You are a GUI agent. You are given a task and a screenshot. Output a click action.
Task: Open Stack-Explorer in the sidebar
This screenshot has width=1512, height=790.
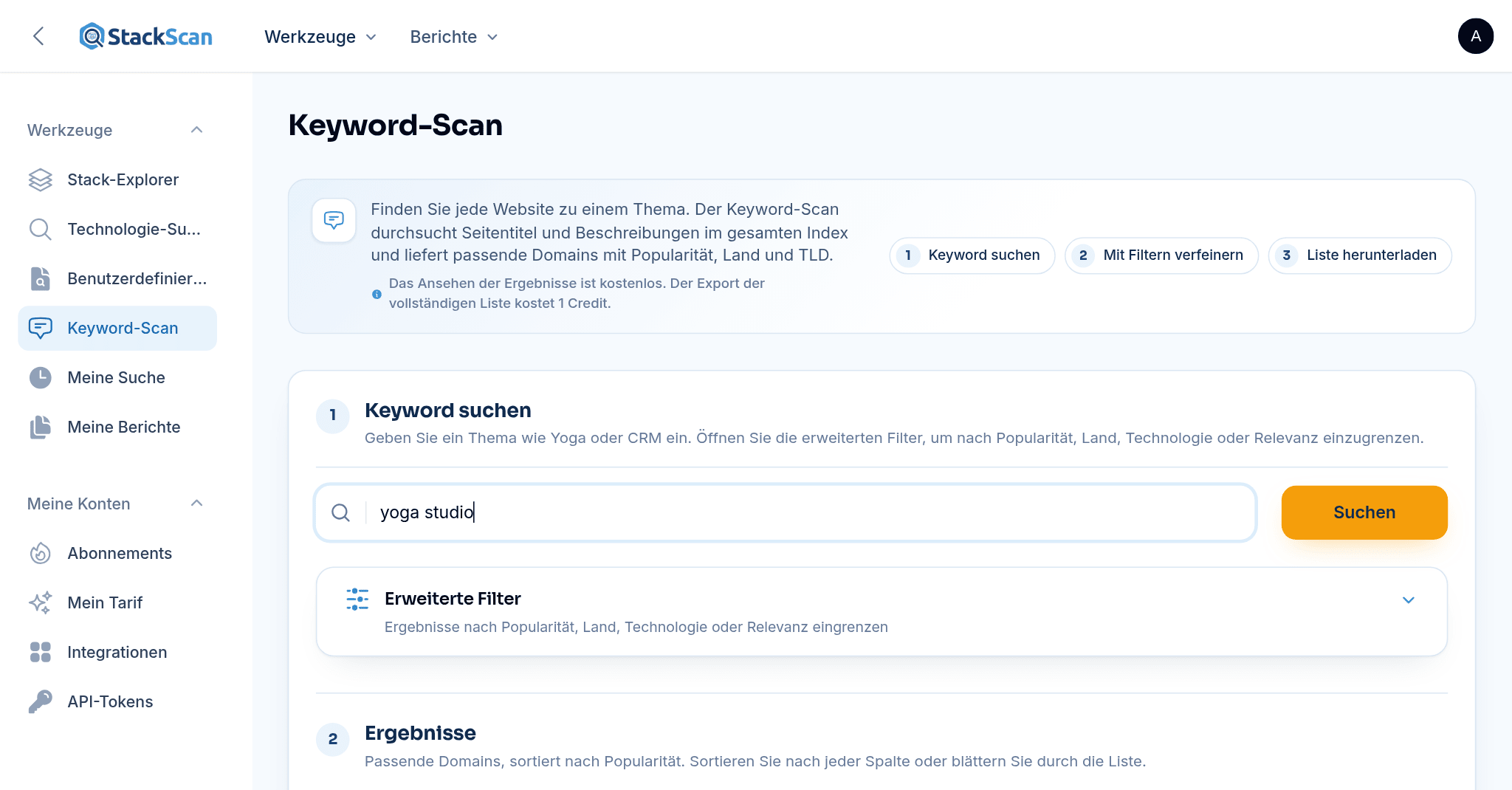(117, 179)
